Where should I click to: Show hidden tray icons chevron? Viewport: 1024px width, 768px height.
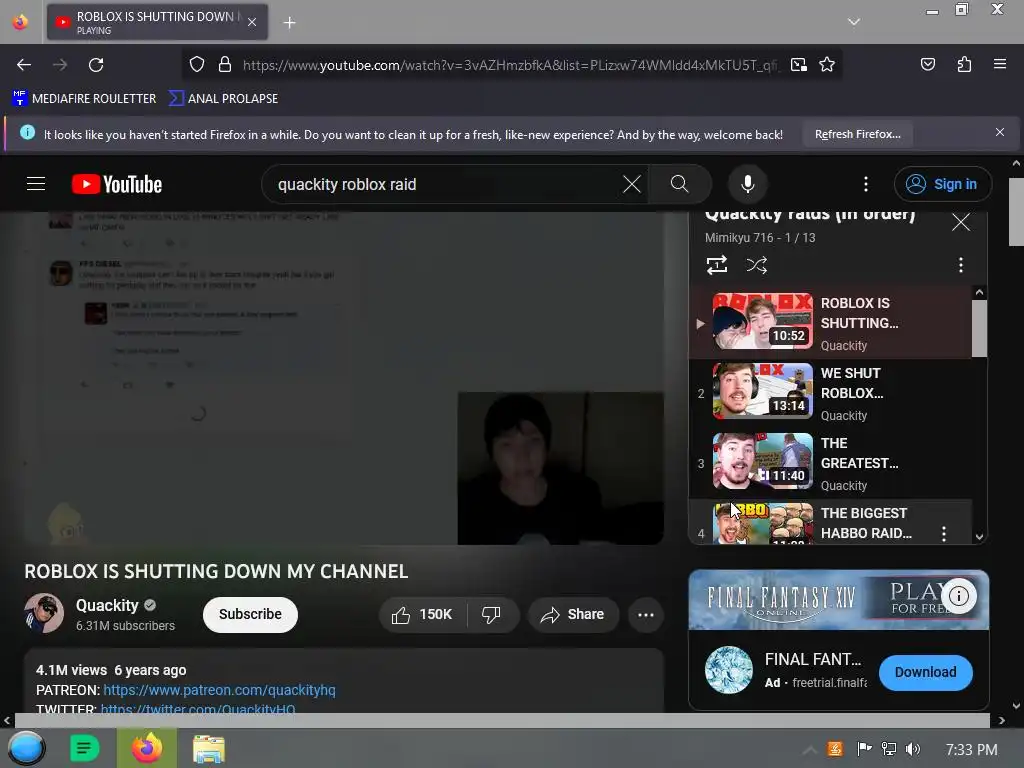click(809, 750)
